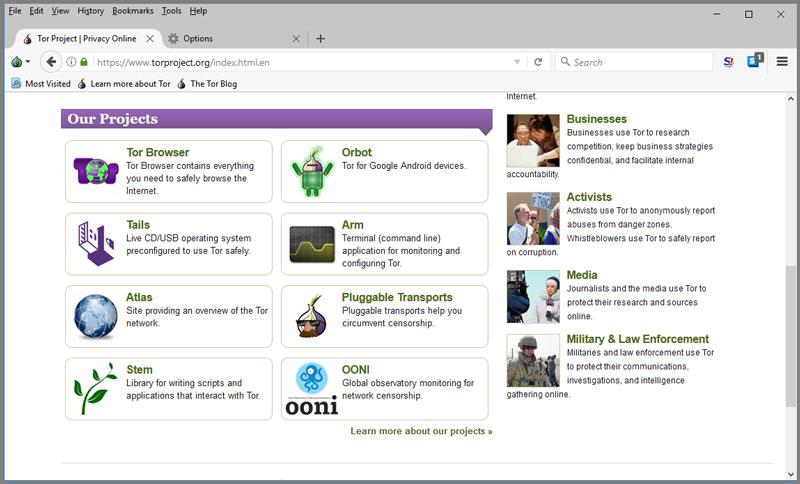Click the Arm graph monitor icon

pos(312,244)
